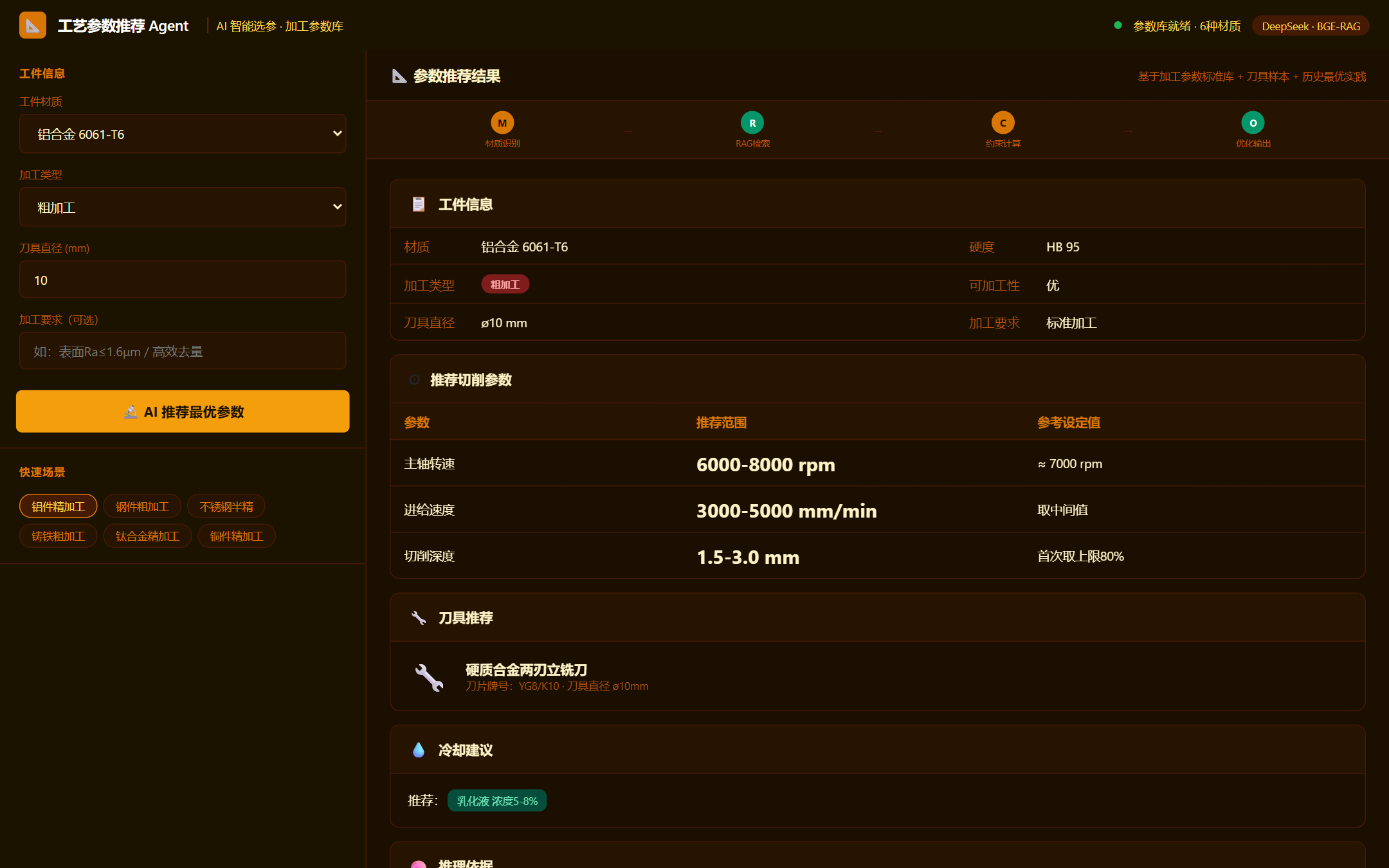Click the 1.5-3.0 mm cutting depth value
1389x868 pixels.
tap(748, 557)
